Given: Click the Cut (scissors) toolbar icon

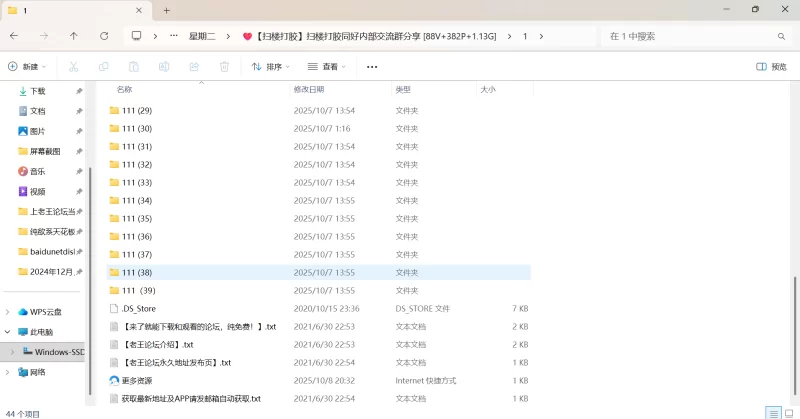Looking at the screenshot, I should tap(74, 67).
